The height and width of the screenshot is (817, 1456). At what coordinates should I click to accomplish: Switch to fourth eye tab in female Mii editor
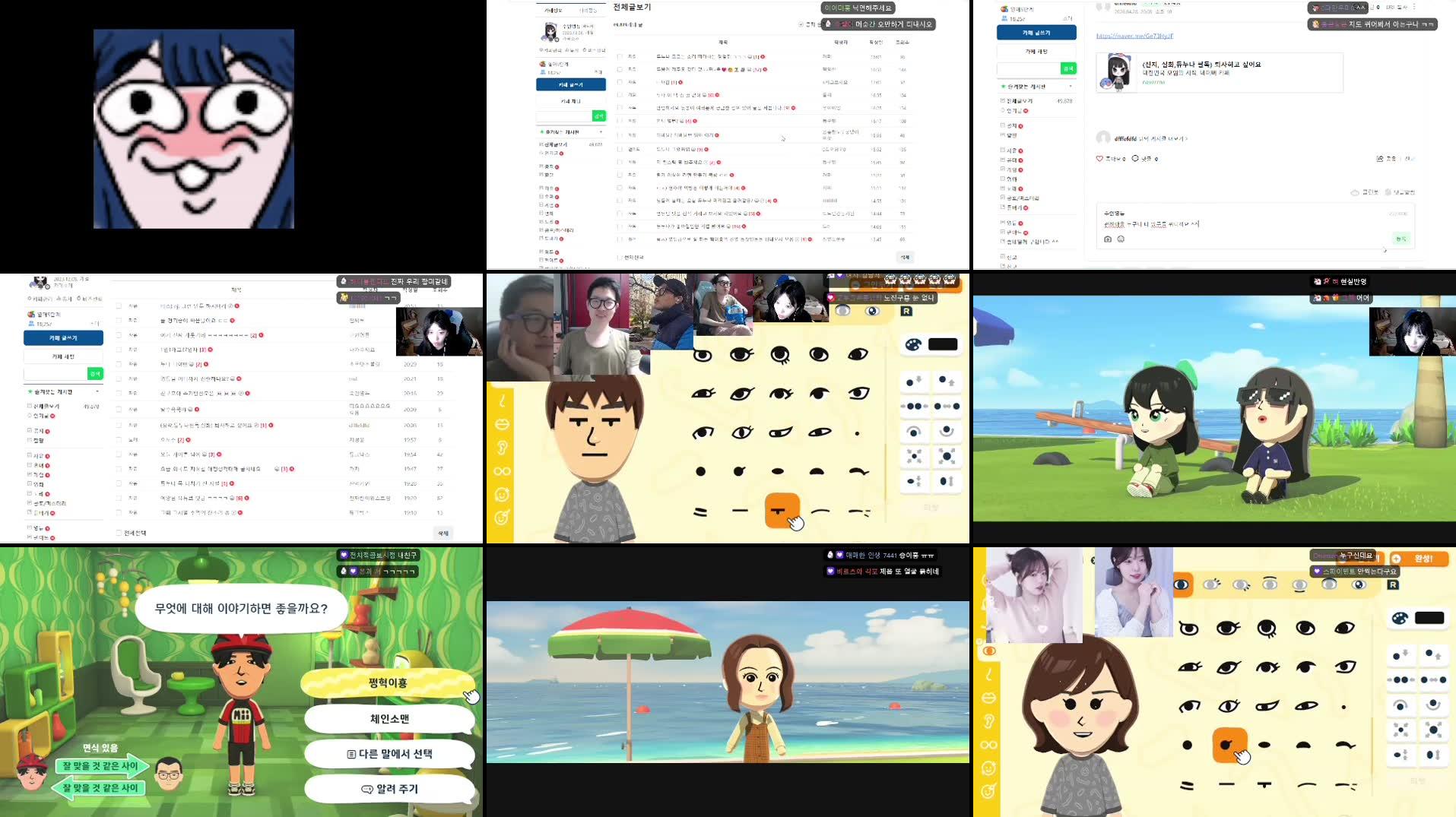point(1270,584)
